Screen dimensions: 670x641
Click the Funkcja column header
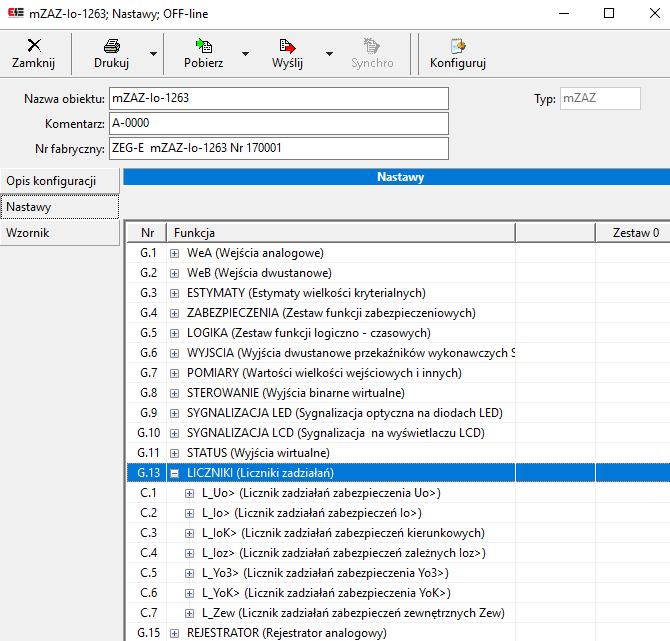pos(341,233)
